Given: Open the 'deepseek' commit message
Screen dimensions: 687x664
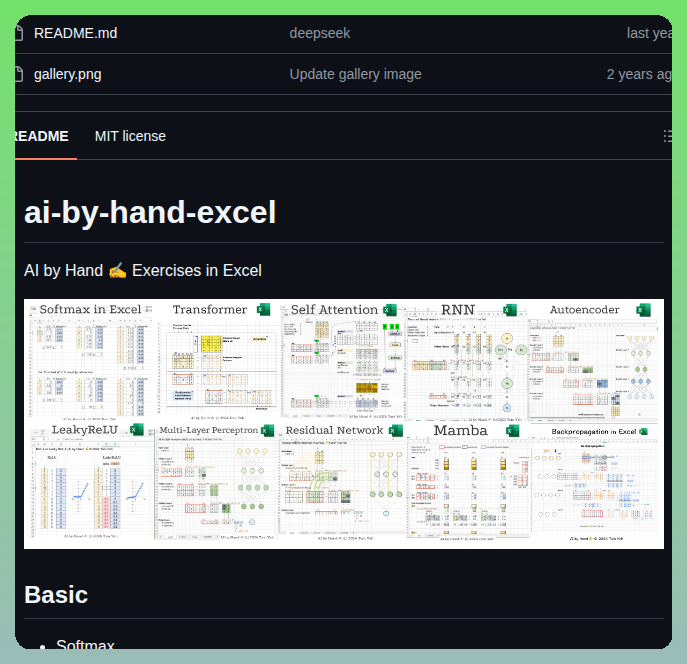Looking at the screenshot, I should pos(320,33).
